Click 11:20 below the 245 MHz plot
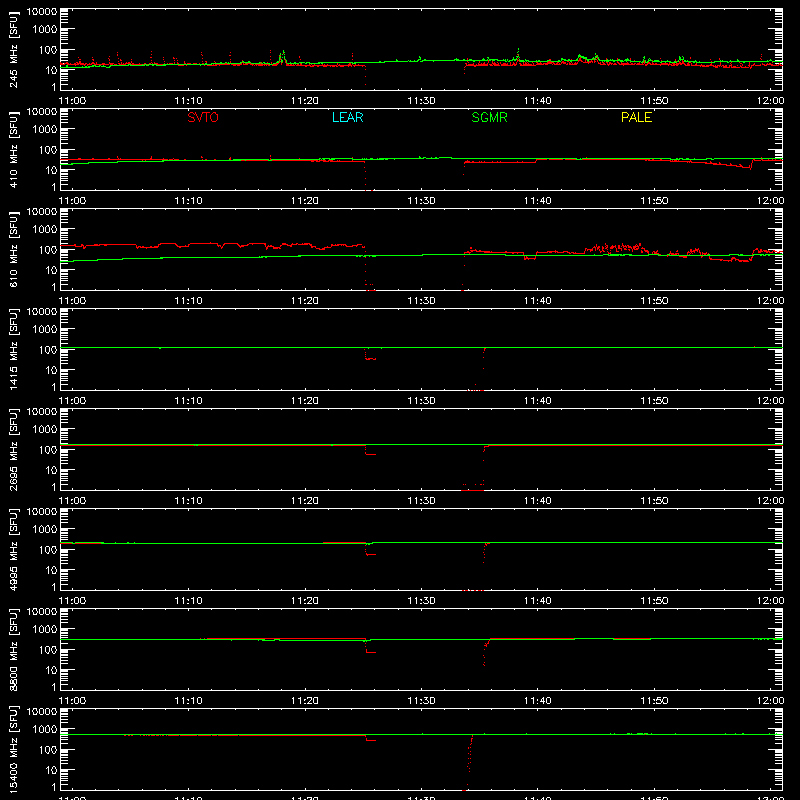Screen dimensions: 800x800 305,101
